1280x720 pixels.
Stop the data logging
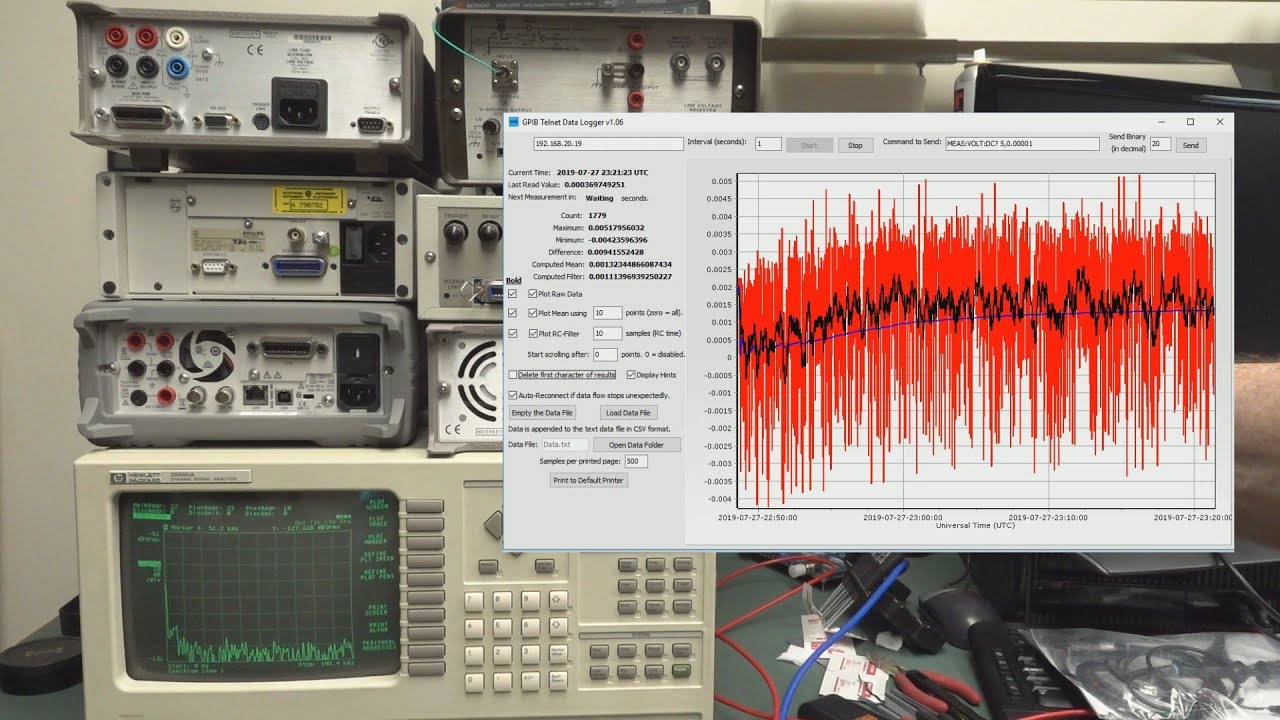855,145
